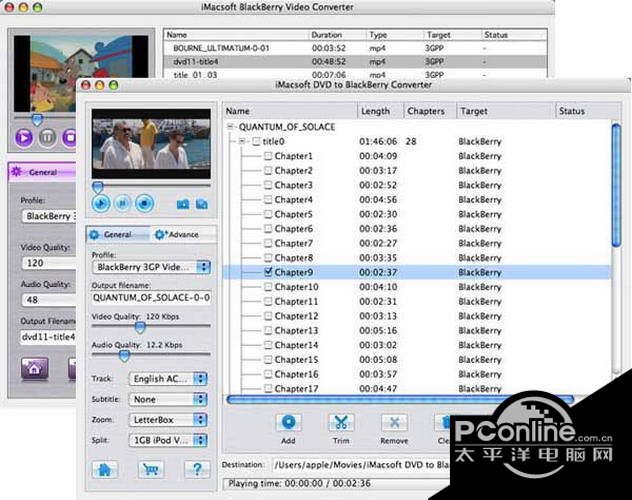Screen dimensions: 632x500
Task: Click the Add disc icon
Action: 288,423
